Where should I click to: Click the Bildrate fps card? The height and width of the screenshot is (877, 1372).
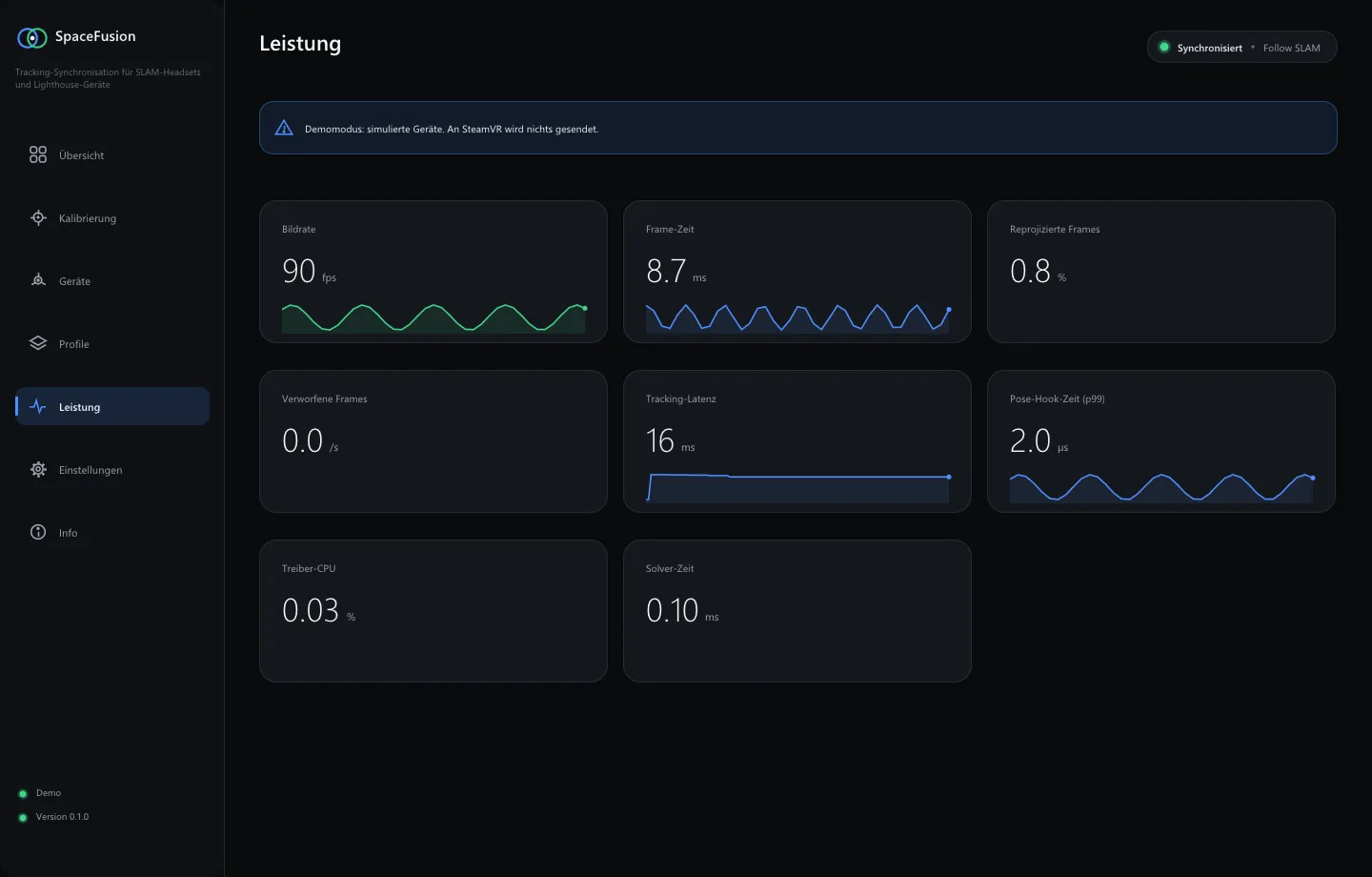click(434, 272)
